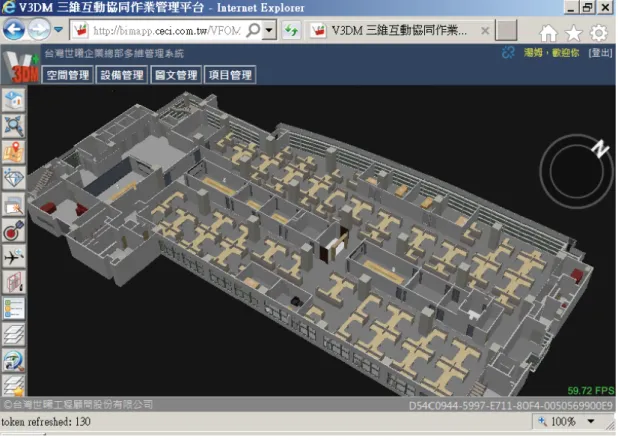Click the blue link chain icon near welcome text

[x=508, y=53]
